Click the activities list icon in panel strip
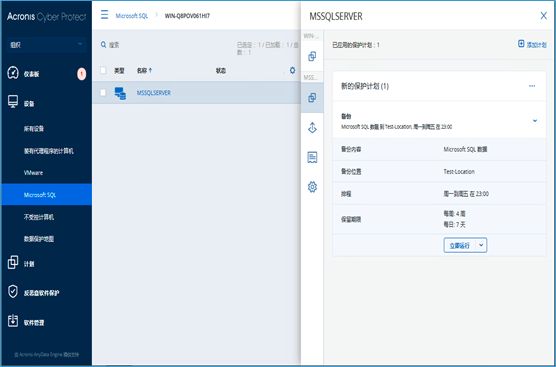556x367 pixels. (312, 157)
